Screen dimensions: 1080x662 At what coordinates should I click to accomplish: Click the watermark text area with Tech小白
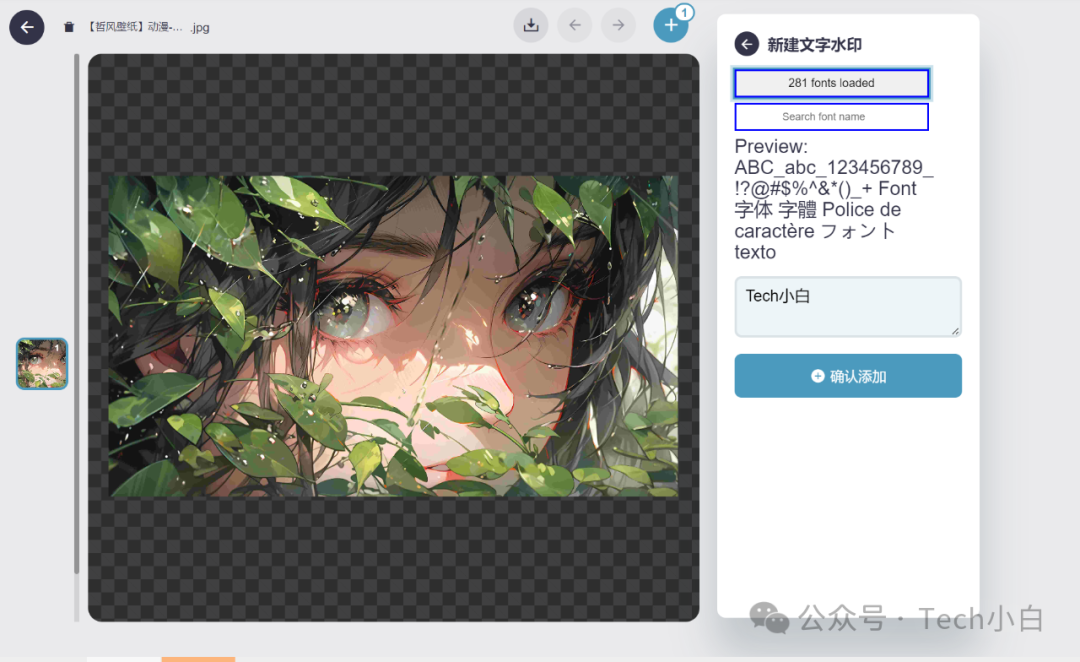(848, 307)
